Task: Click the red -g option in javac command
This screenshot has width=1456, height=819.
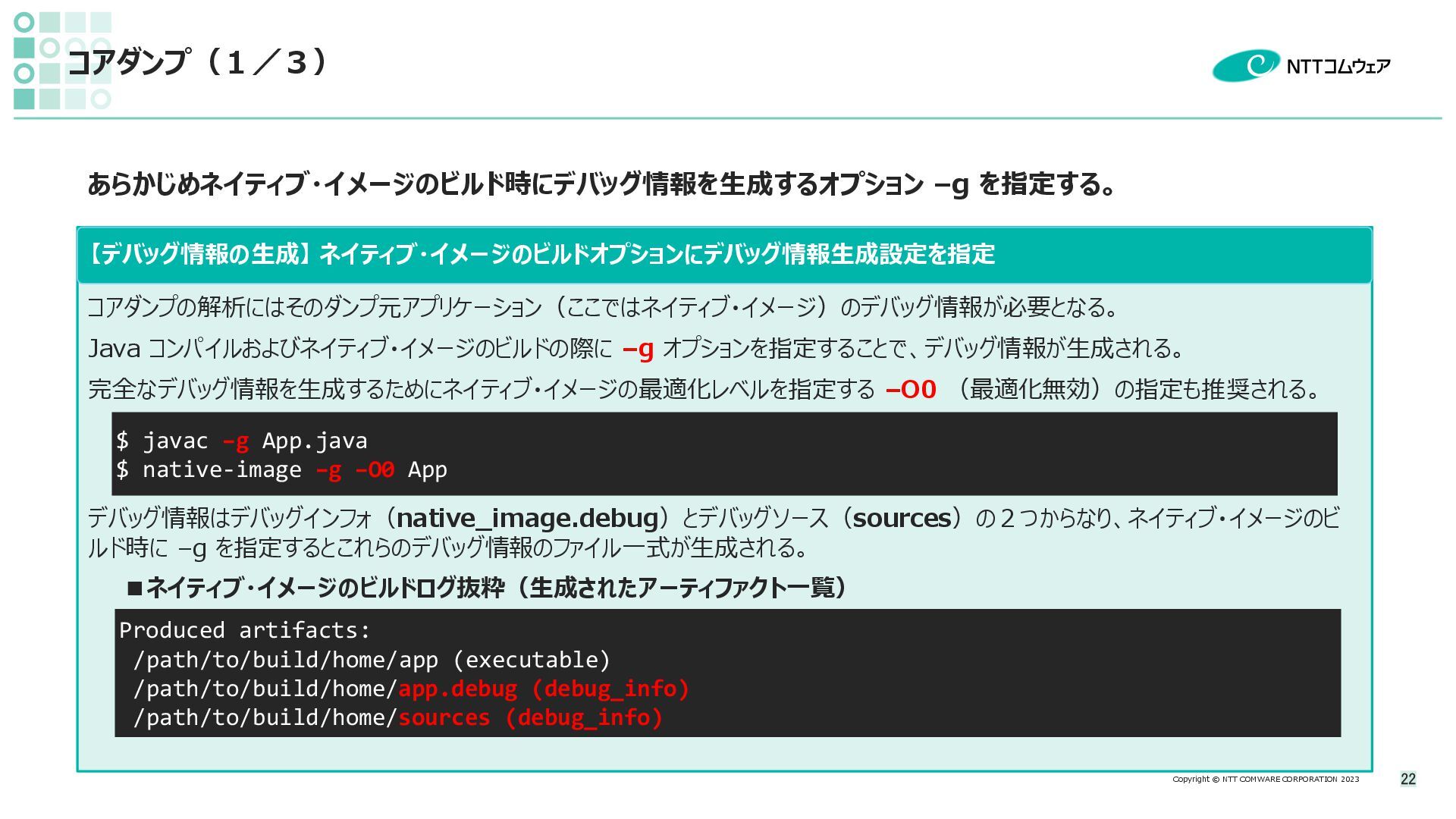Action: (x=236, y=441)
